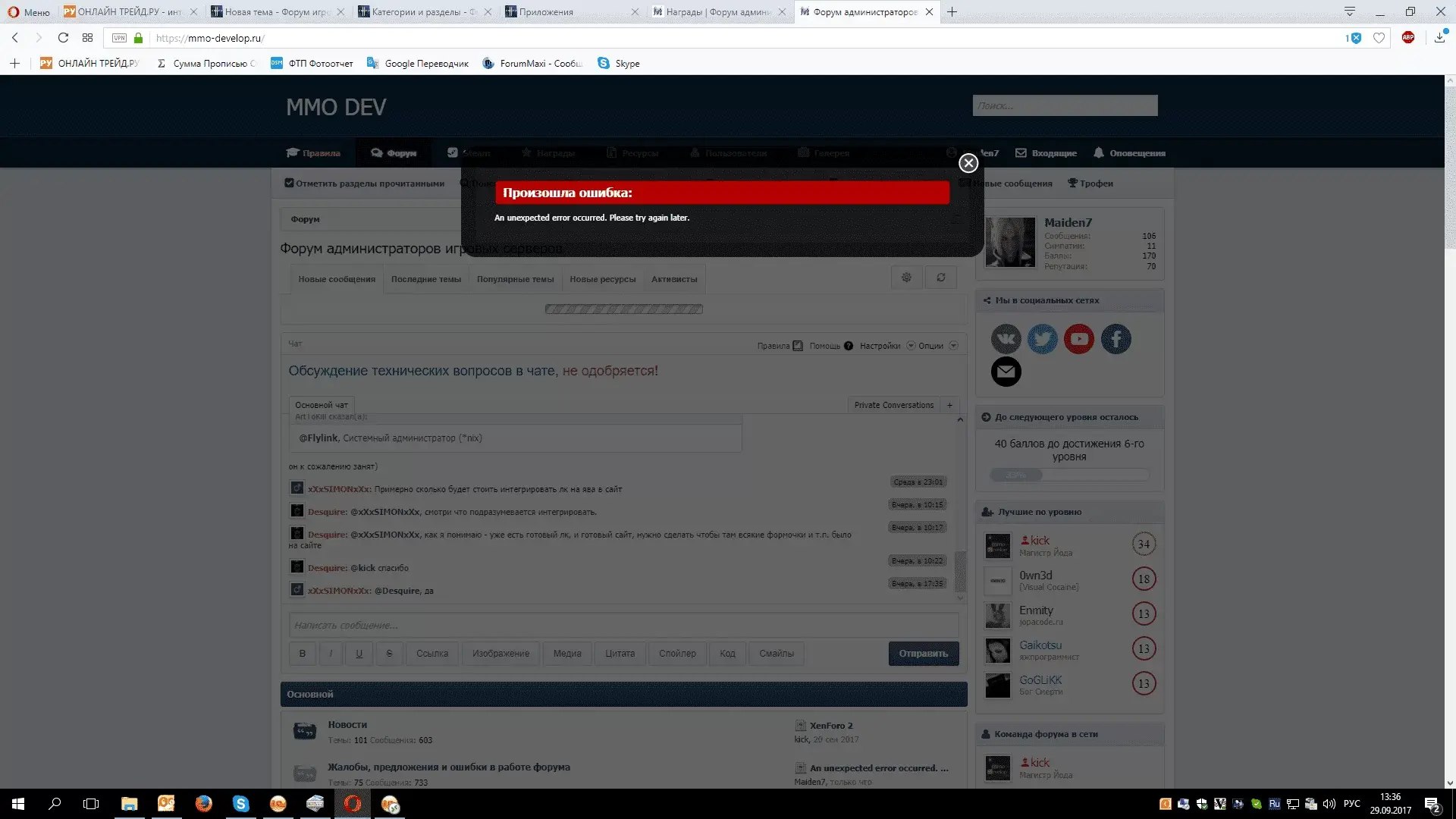1456x819 pixels.
Task: Open the Facebook social icon
Action: 1116,339
